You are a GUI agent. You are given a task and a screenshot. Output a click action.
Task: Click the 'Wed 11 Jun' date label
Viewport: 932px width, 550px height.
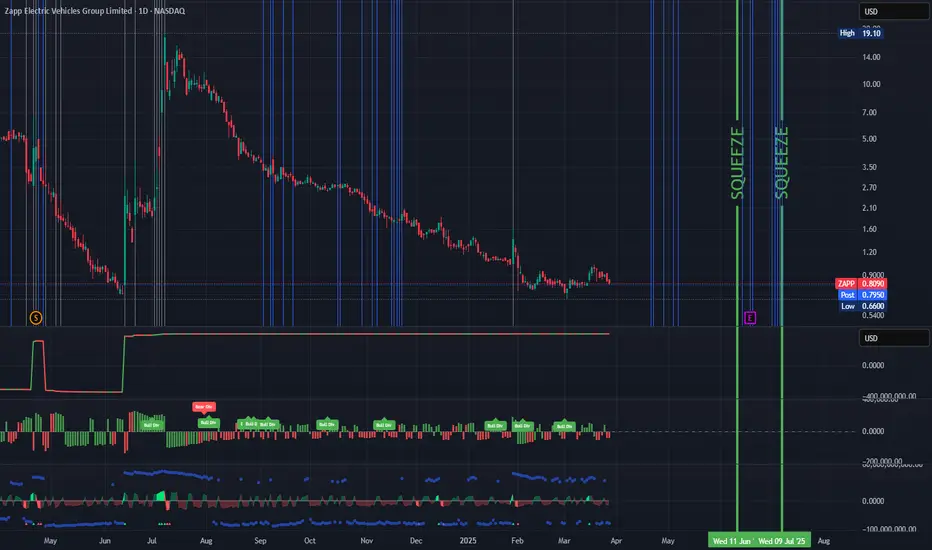[x=732, y=541]
